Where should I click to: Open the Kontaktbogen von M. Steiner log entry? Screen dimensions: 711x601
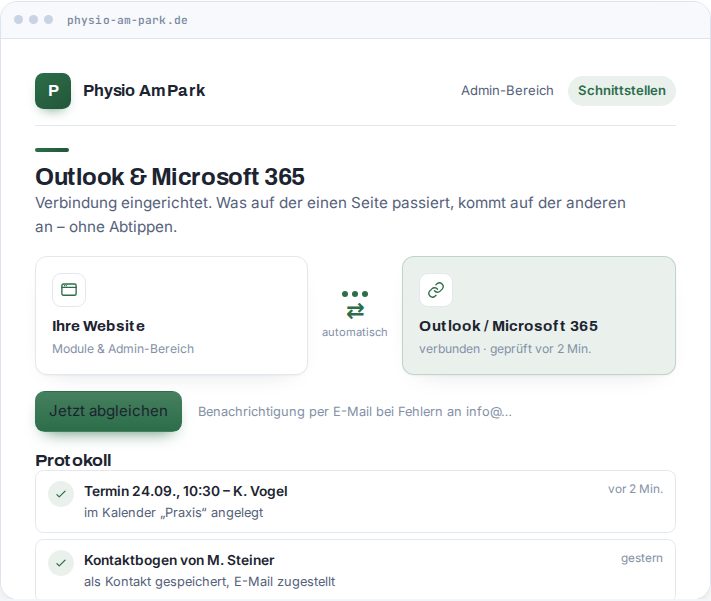[356, 569]
